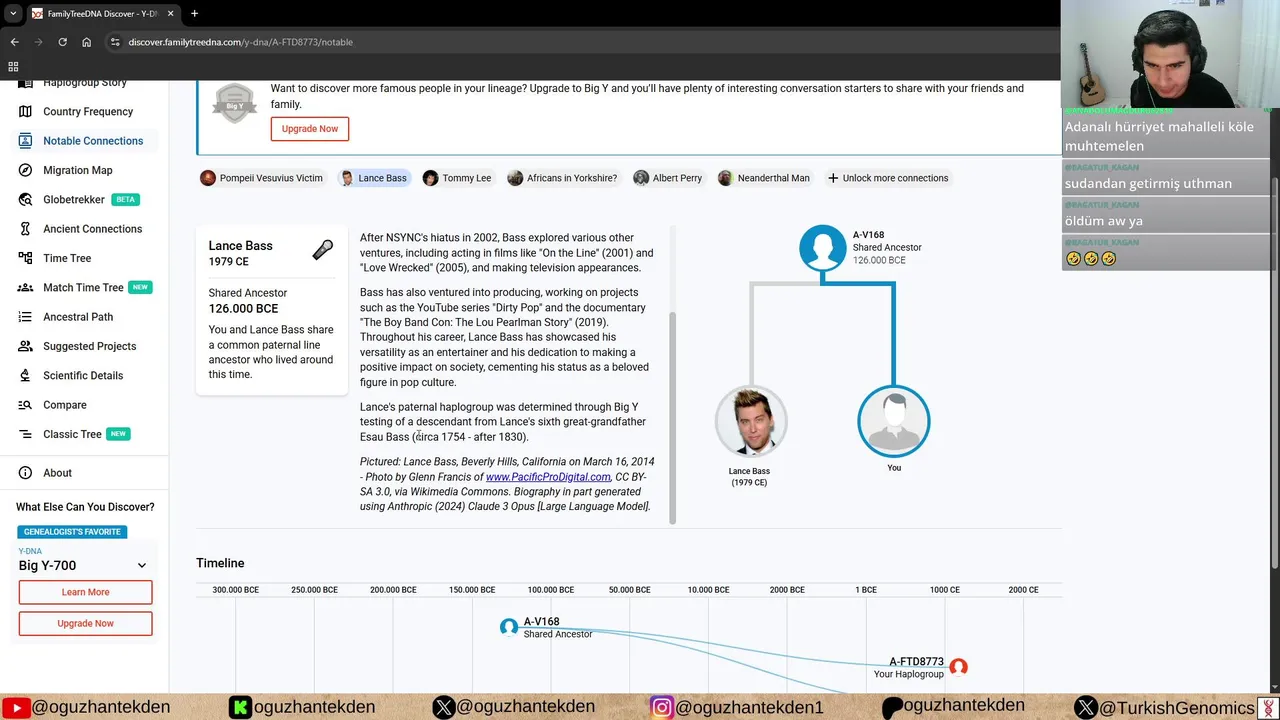Open www.PacificProDigital.com link
This screenshot has width=1280, height=720.
548,477
